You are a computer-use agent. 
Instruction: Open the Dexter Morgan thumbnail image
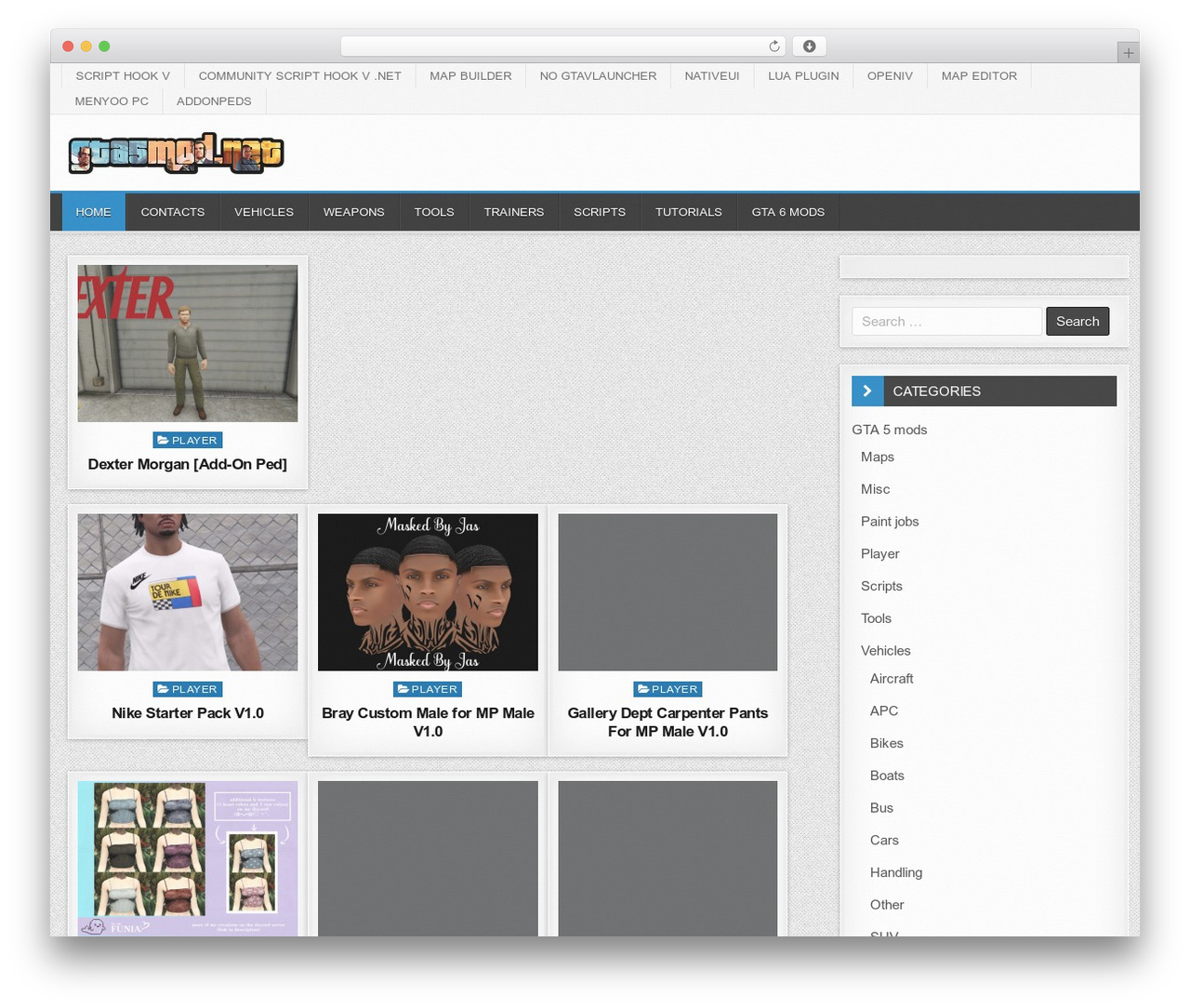(x=188, y=343)
